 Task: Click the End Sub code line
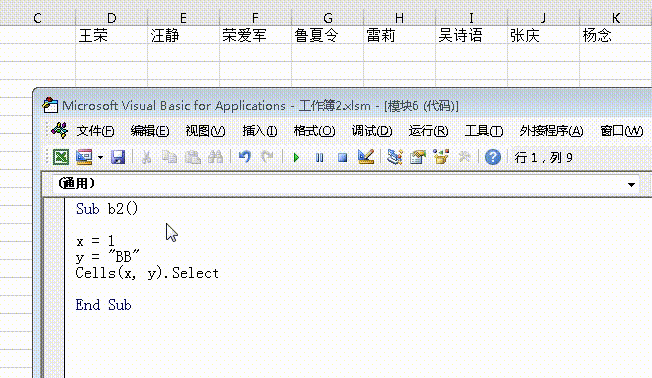coord(104,305)
